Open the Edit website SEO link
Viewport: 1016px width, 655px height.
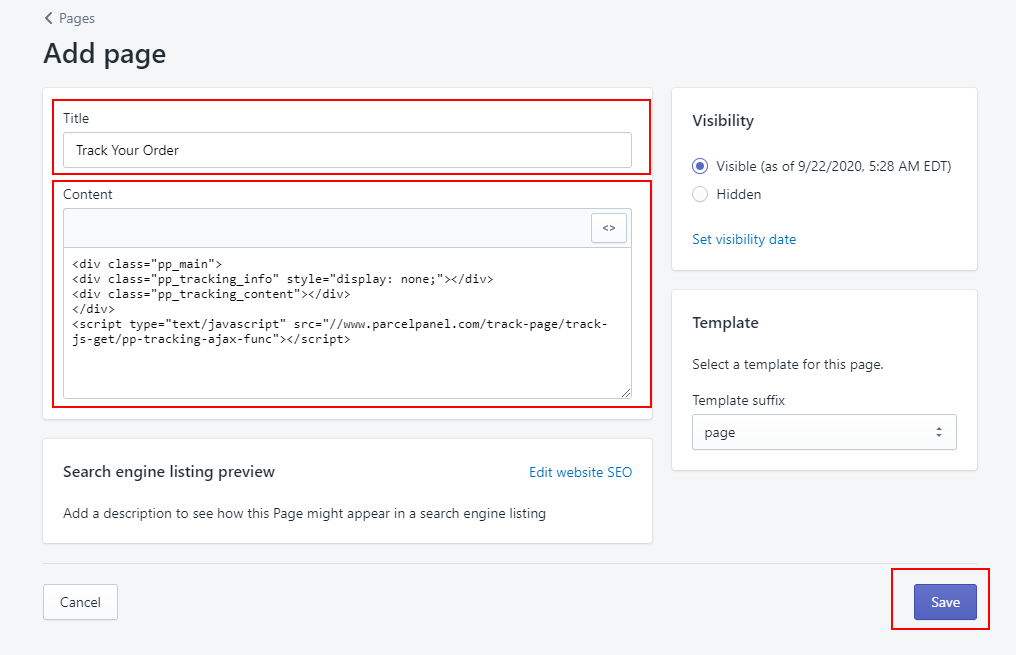581,472
